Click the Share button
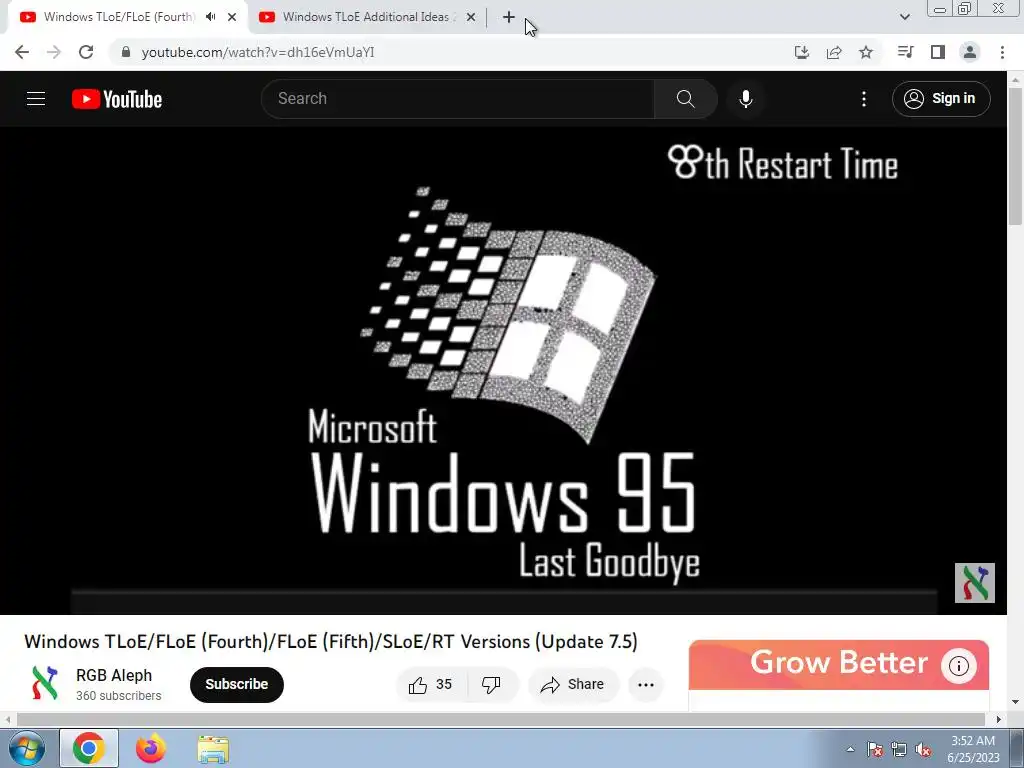The height and width of the screenshot is (768, 1024). click(x=573, y=684)
